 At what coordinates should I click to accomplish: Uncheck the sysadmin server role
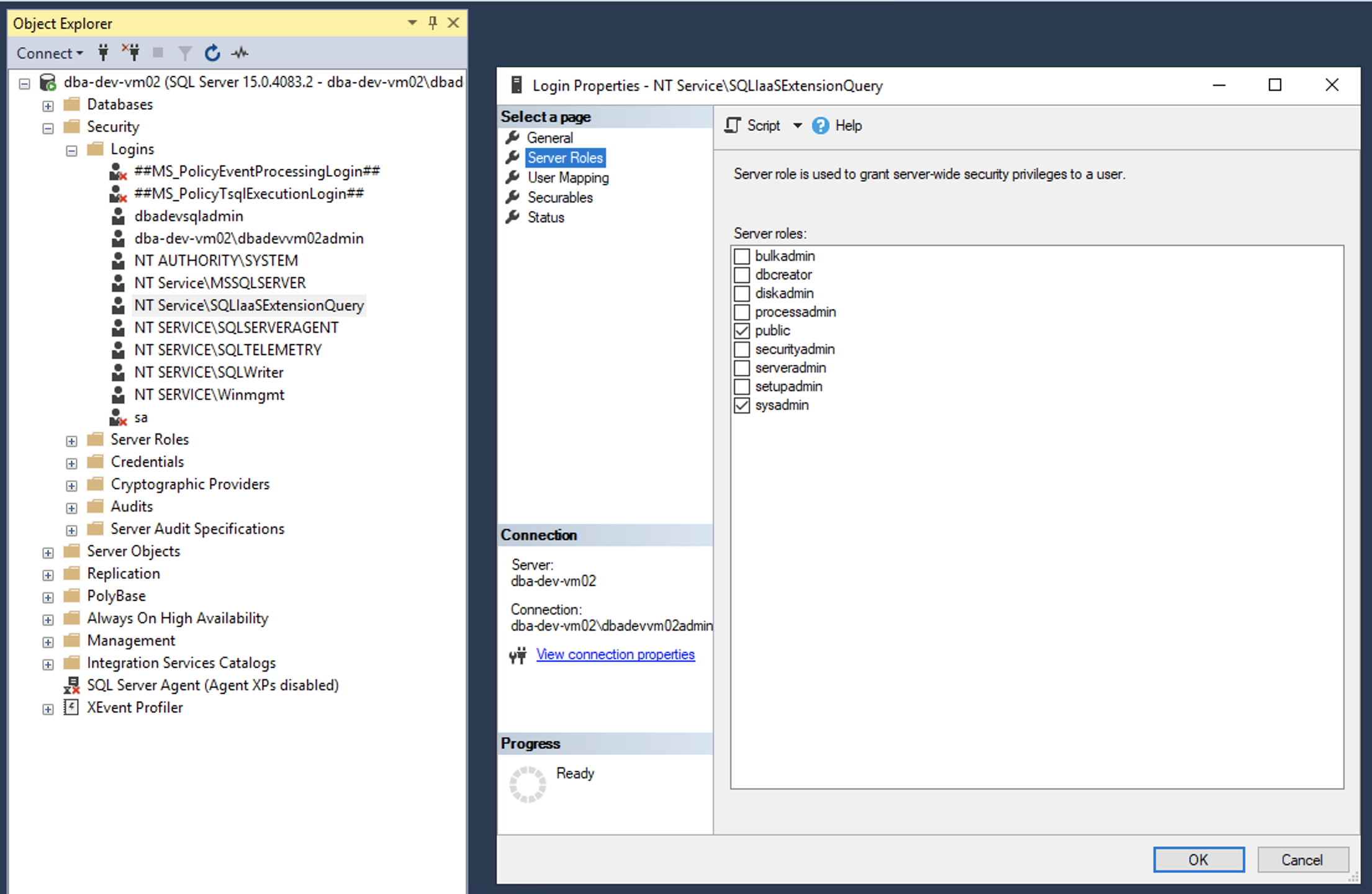tap(742, 405)
